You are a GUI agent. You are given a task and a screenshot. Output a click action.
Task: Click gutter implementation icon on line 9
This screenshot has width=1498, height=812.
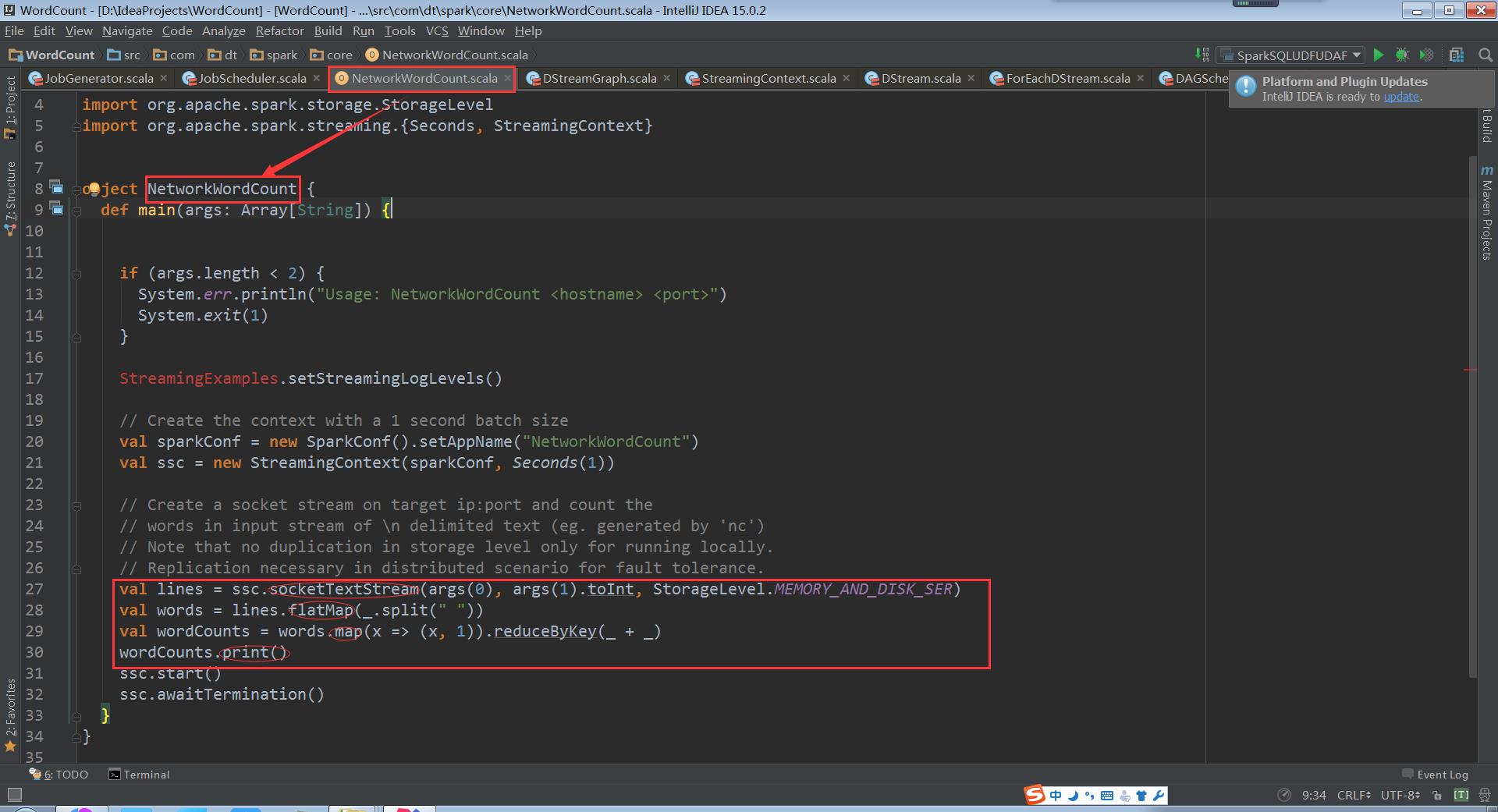point(56,207)
